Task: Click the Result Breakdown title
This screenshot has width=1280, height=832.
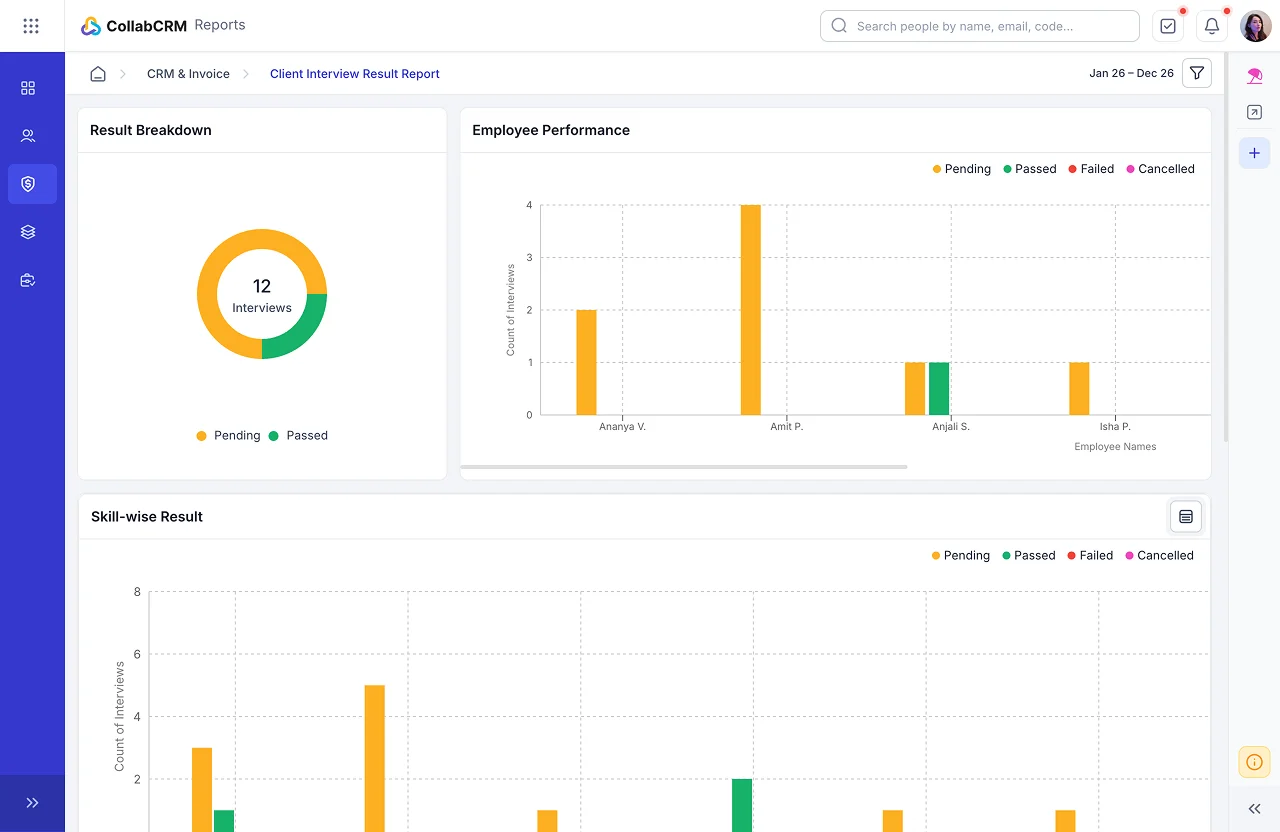Action: 151,130
